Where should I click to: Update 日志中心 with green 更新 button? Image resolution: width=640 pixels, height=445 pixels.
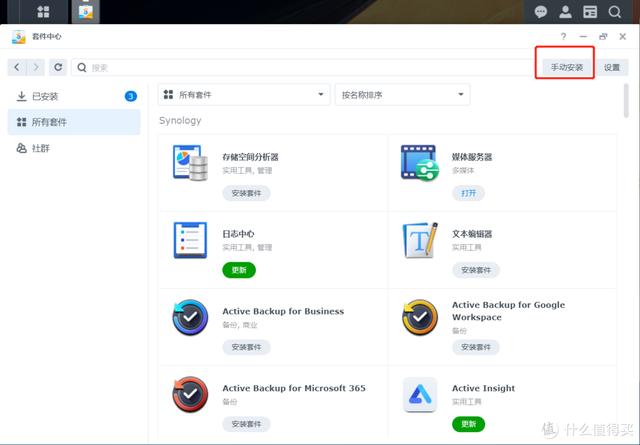[x=239, y=270]
